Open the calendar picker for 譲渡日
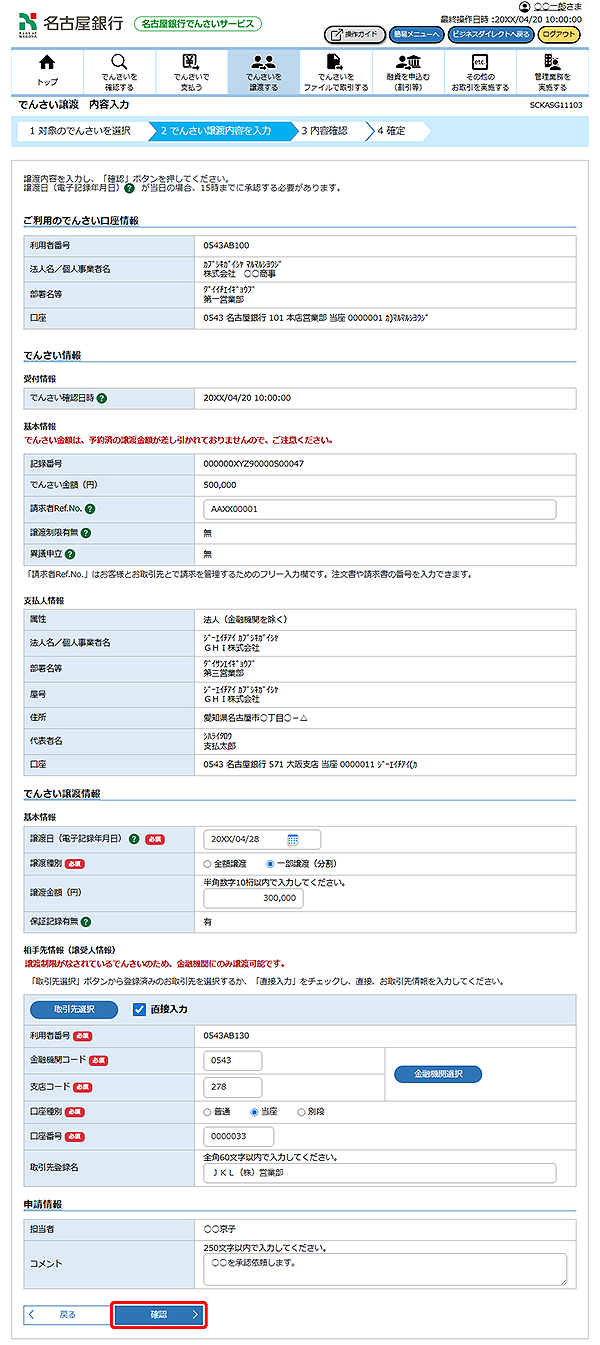 tap(293, 840)
